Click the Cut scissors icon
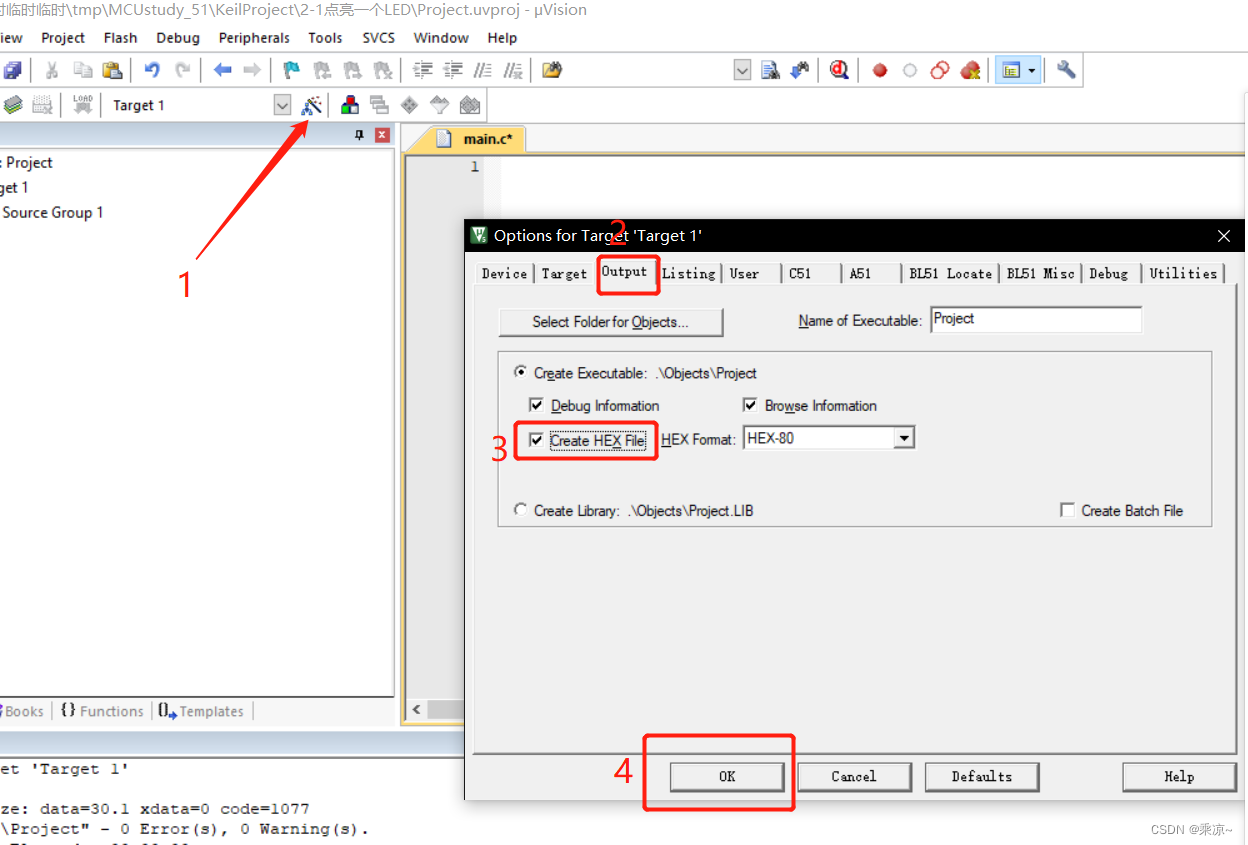The height and width of the screenshot is (845, 1248). (52, 70)
